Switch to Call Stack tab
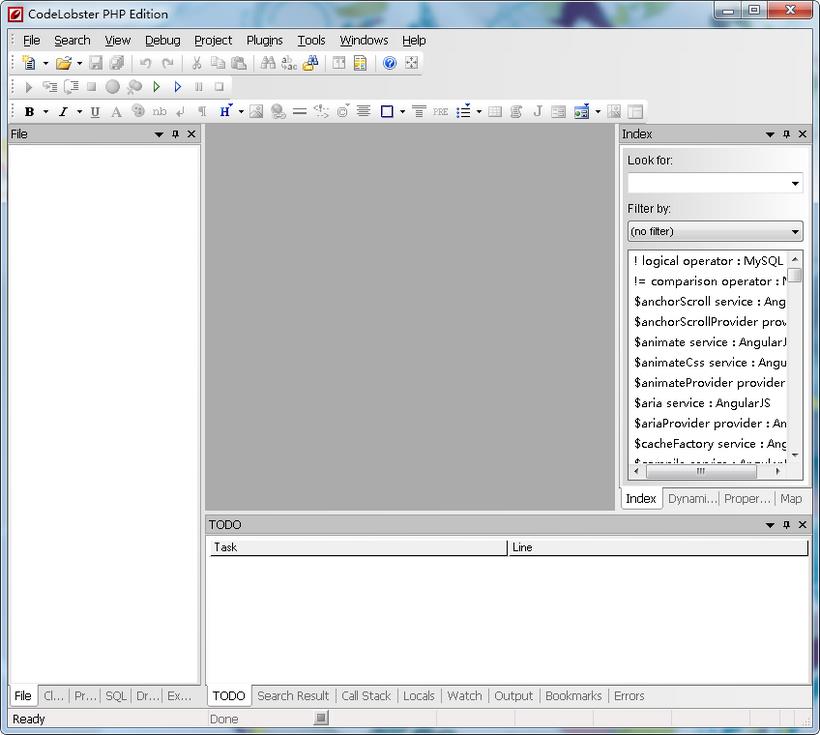820x735 pixels. 366,696
